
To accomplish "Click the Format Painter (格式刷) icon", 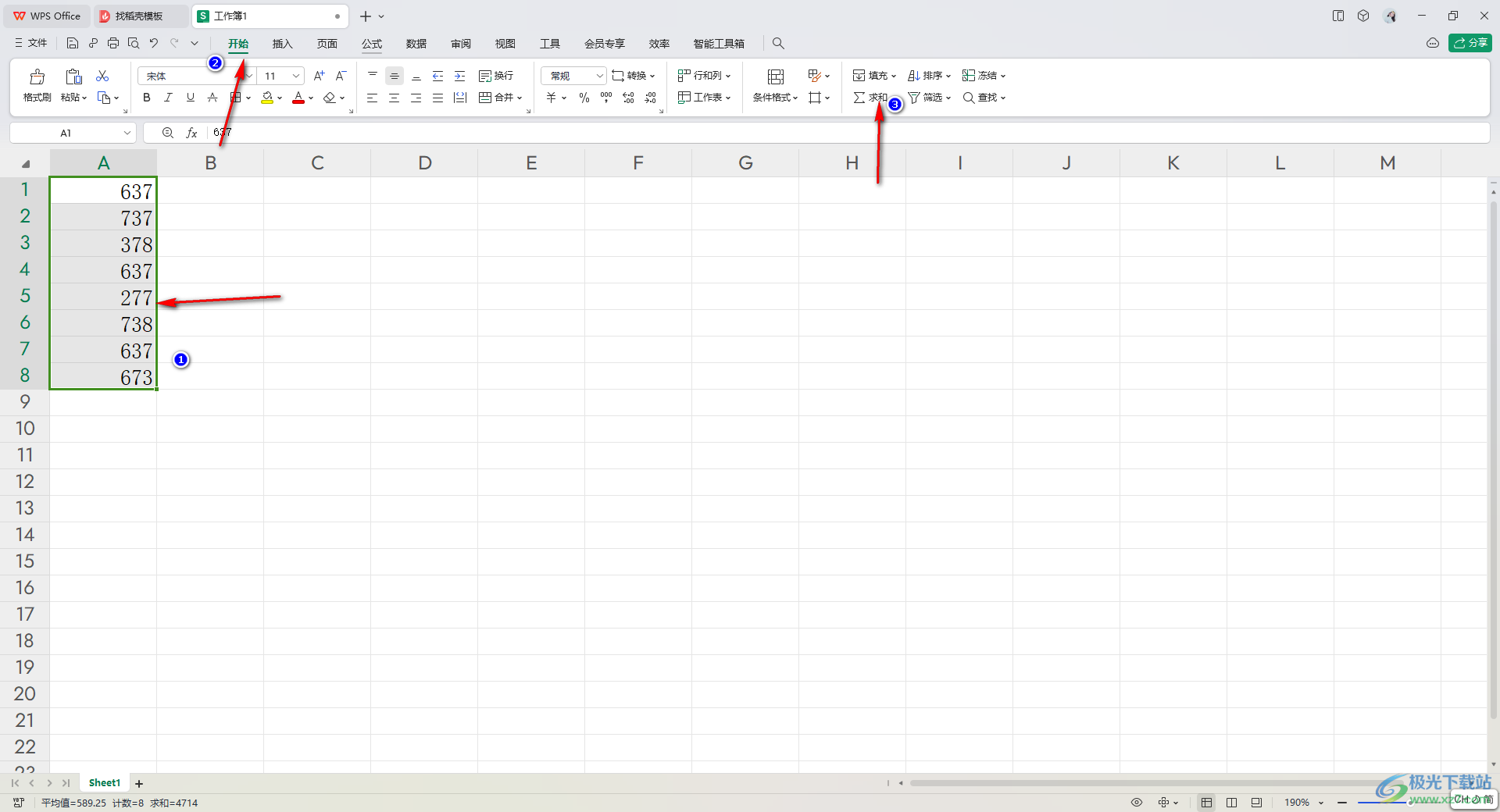I will point(37,77).
